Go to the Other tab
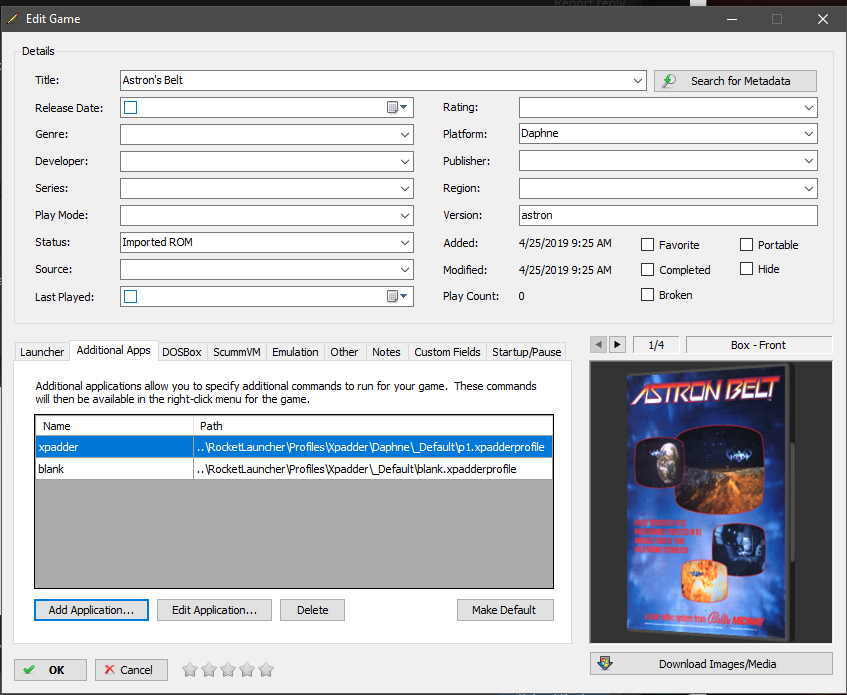This screenshot has width=847, height=695. tap(344, 352)
